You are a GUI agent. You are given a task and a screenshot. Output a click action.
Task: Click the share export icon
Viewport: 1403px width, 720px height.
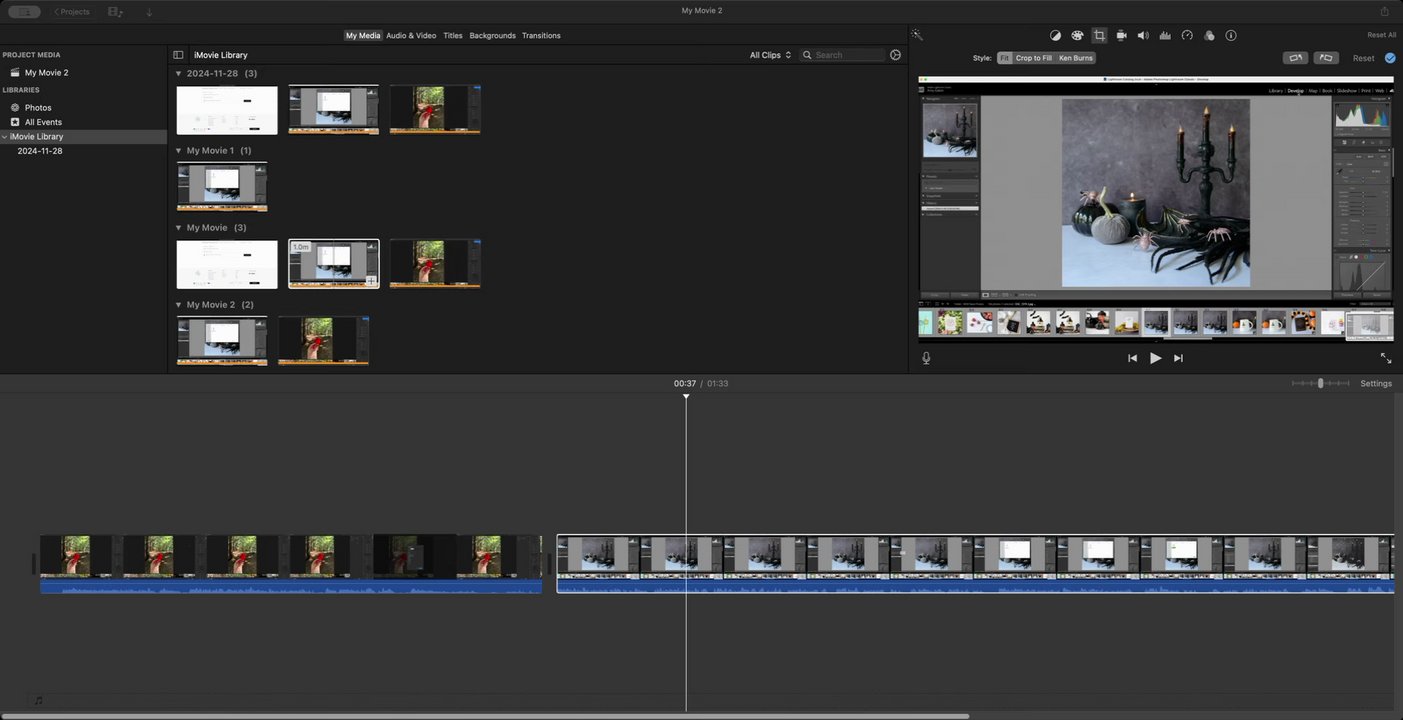point(1385,11)
